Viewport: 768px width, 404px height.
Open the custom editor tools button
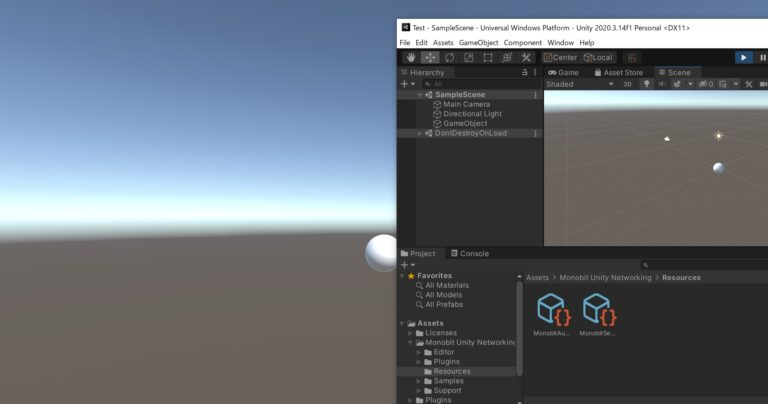(526, 58)
